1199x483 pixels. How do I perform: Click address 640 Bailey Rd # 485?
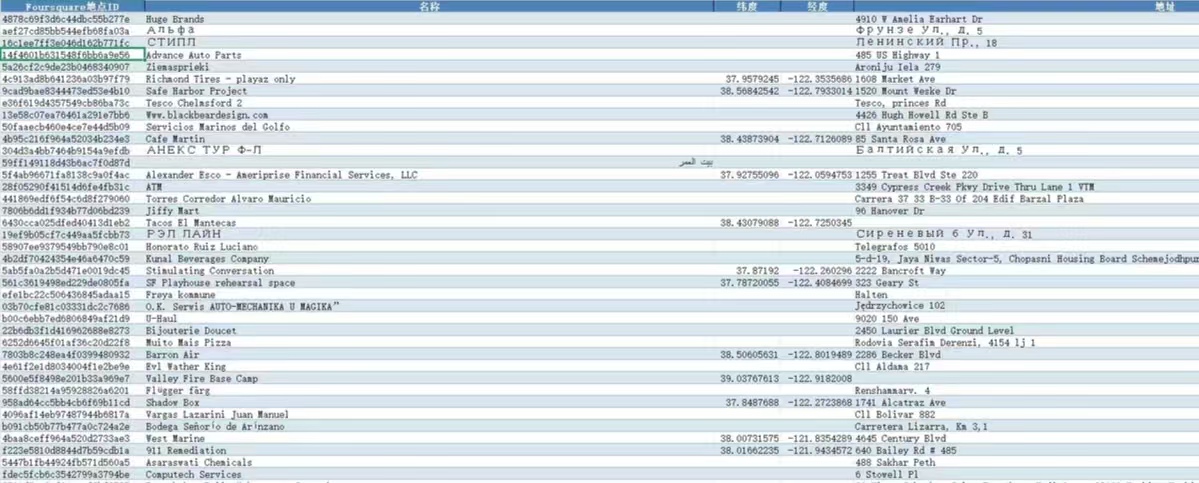[905, 451]
